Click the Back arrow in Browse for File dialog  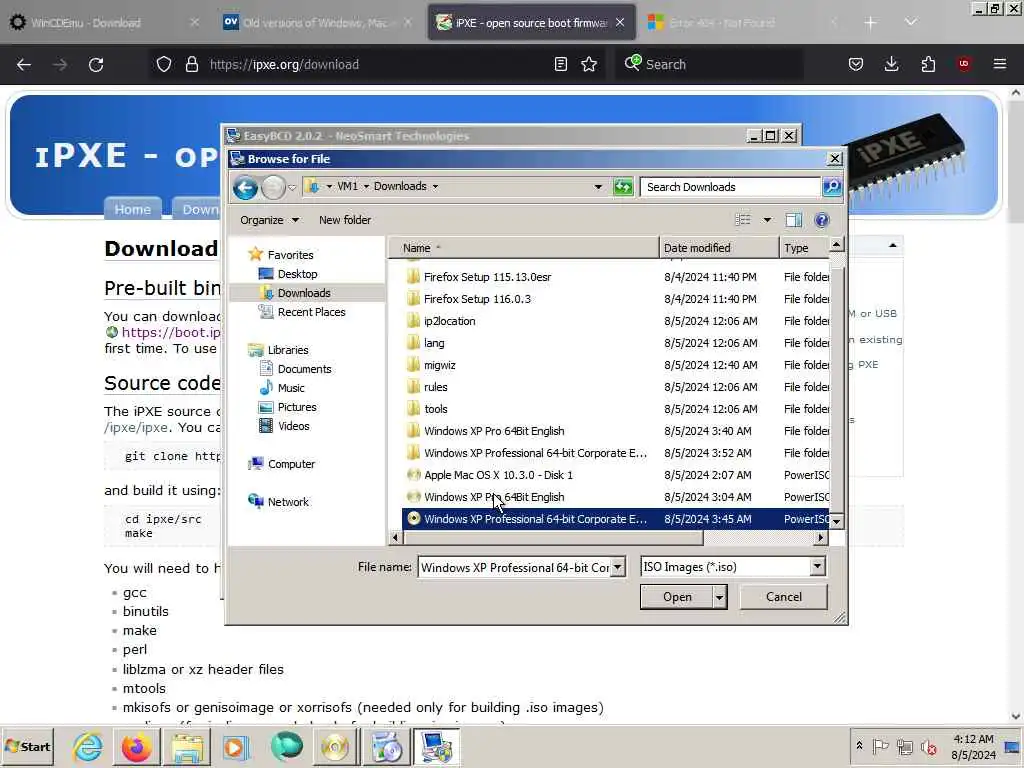coord(246,187)
